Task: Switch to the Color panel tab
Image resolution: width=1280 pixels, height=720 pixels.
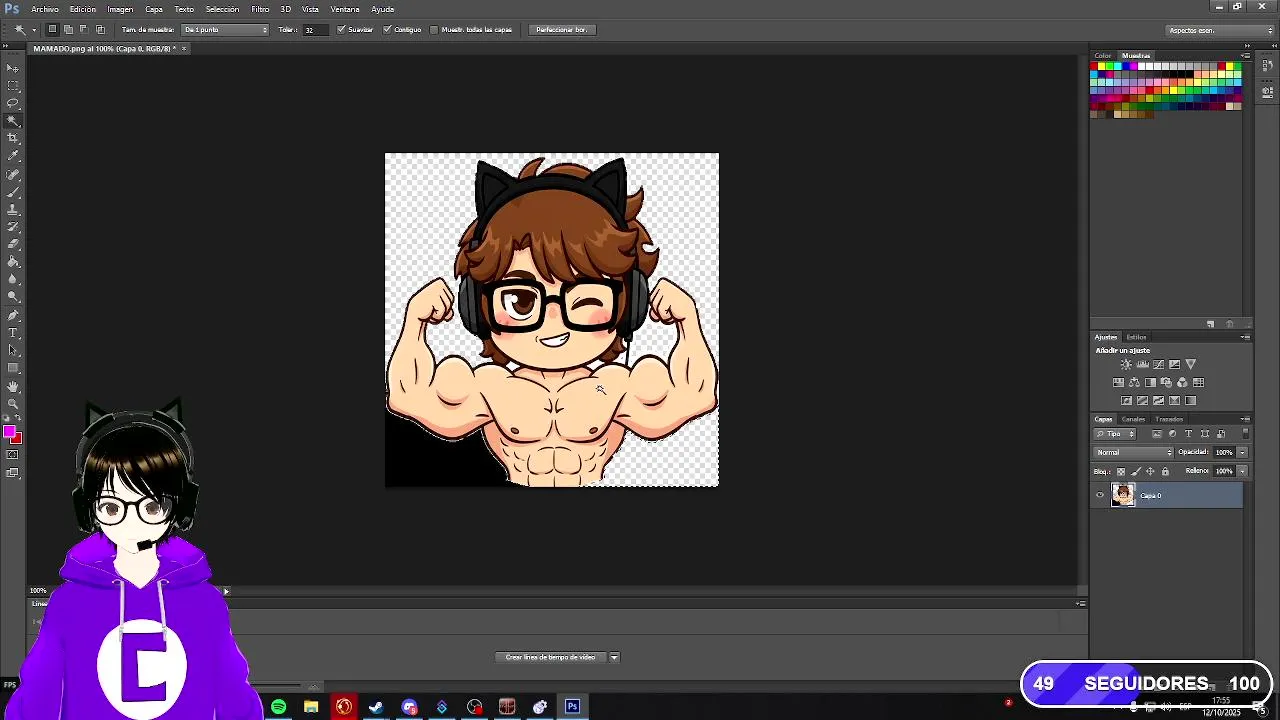Action: click(x=1103, y=56)
